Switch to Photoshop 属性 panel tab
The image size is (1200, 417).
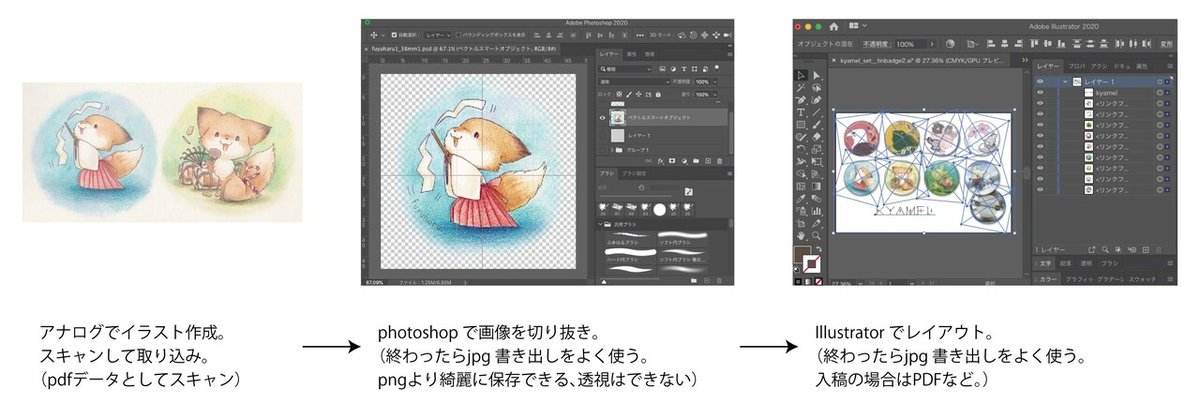click(x=632, y=54)
